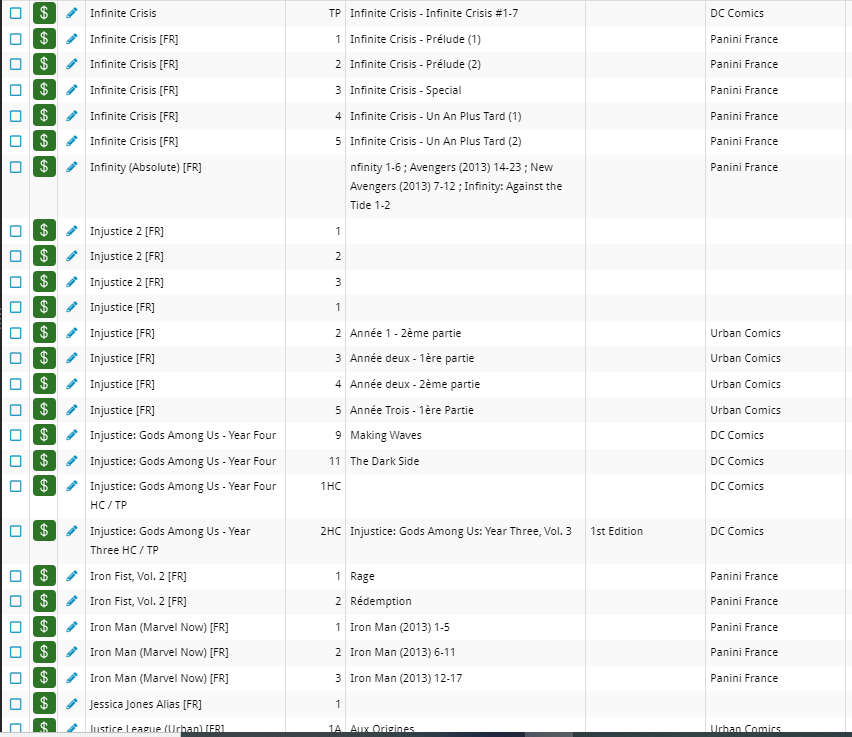Tick the checkbox for Infinite Crisis TP
Viewport: 852px width, 737px height.
tap(16, 13)
